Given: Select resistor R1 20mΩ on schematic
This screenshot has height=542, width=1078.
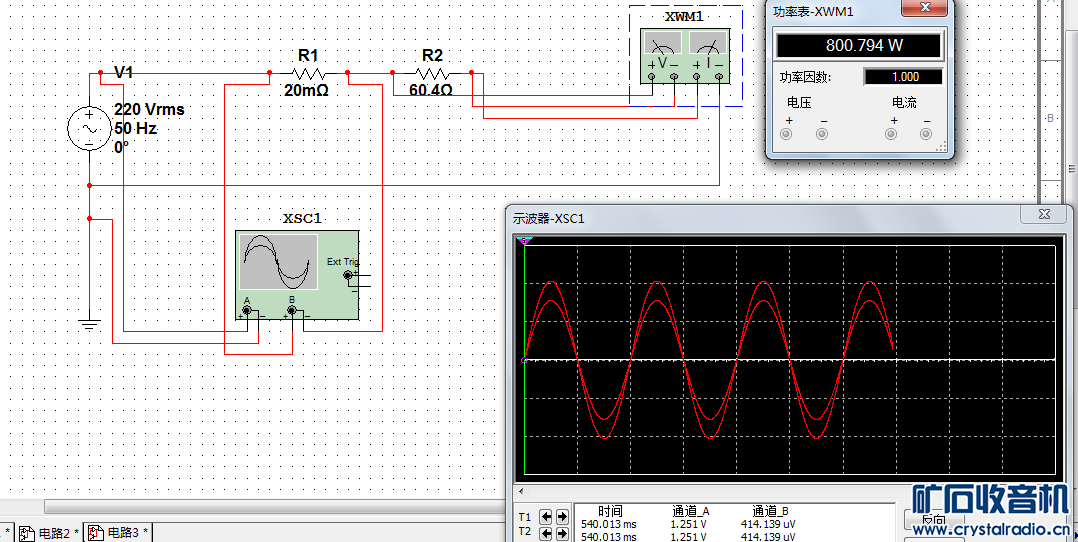Looking at the screenshot, I should pos(308,73).
